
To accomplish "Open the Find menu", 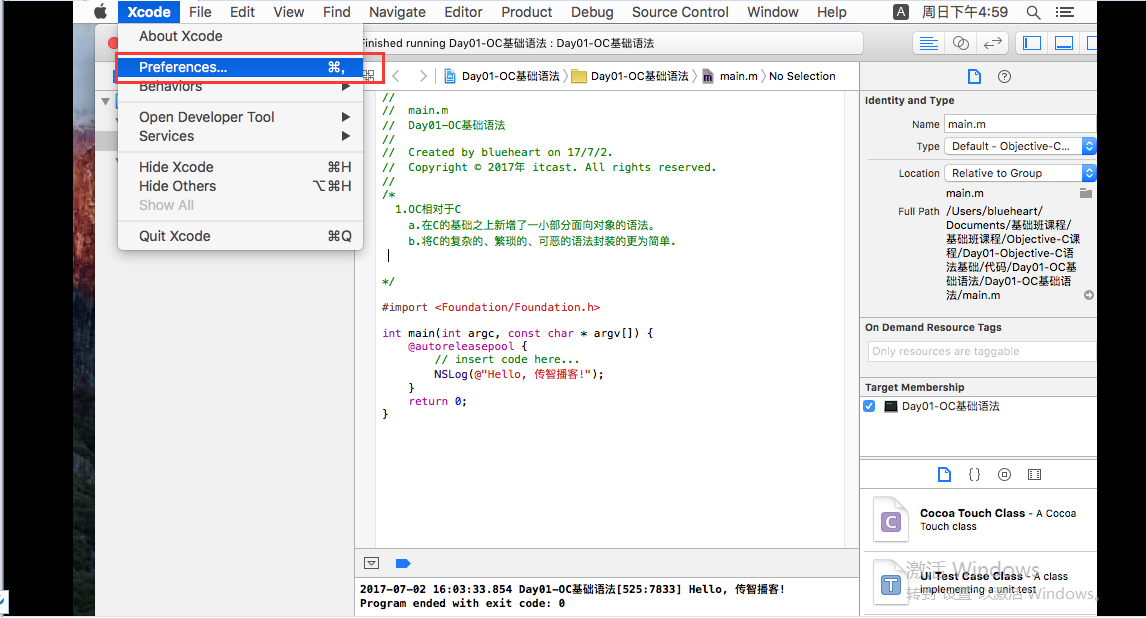I will [x=336, y=12].
